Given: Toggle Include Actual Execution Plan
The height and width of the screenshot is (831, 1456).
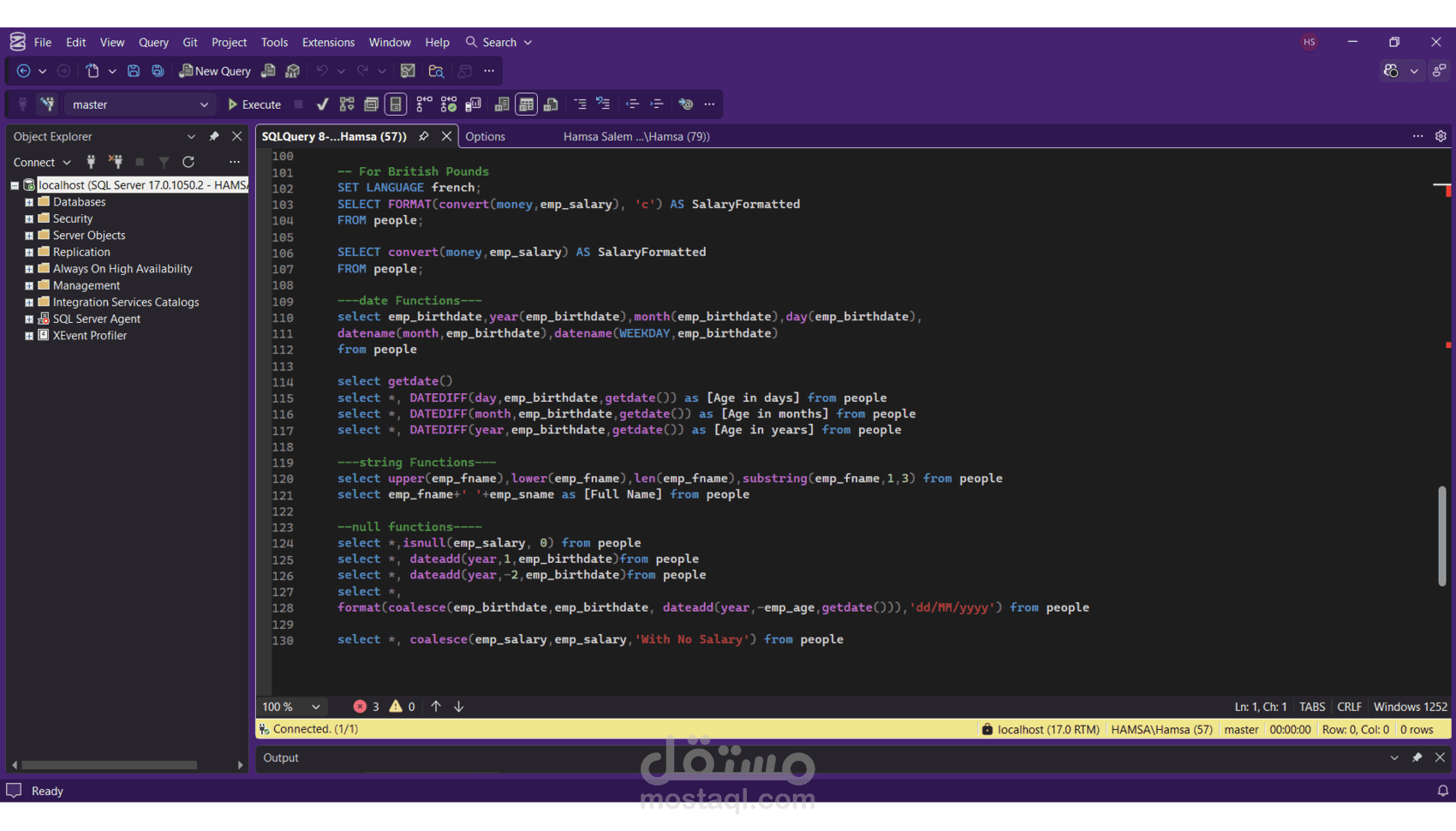Looking at the screenshot, I should 424,105.
